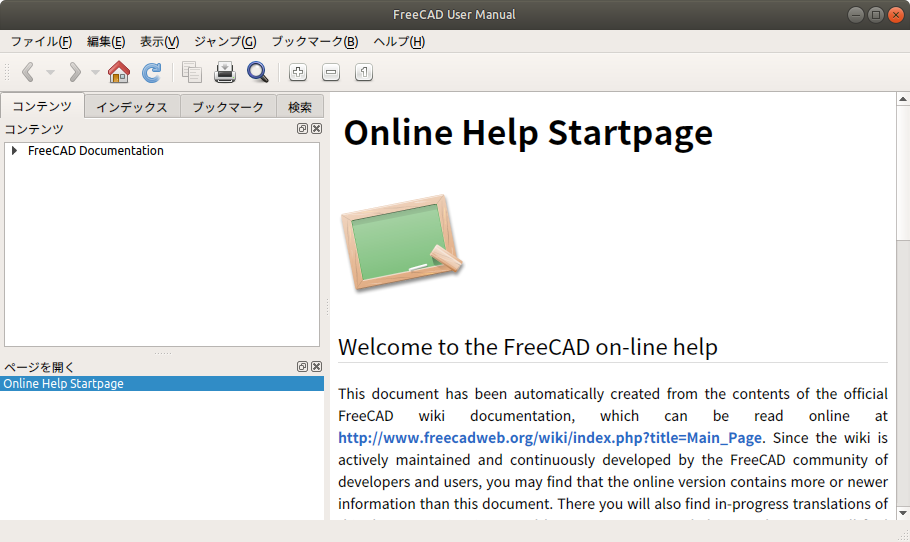Viewport: 910px width, 542px height.
Task: Maximize the FreeCAD User Manual window
Action: 876,15
